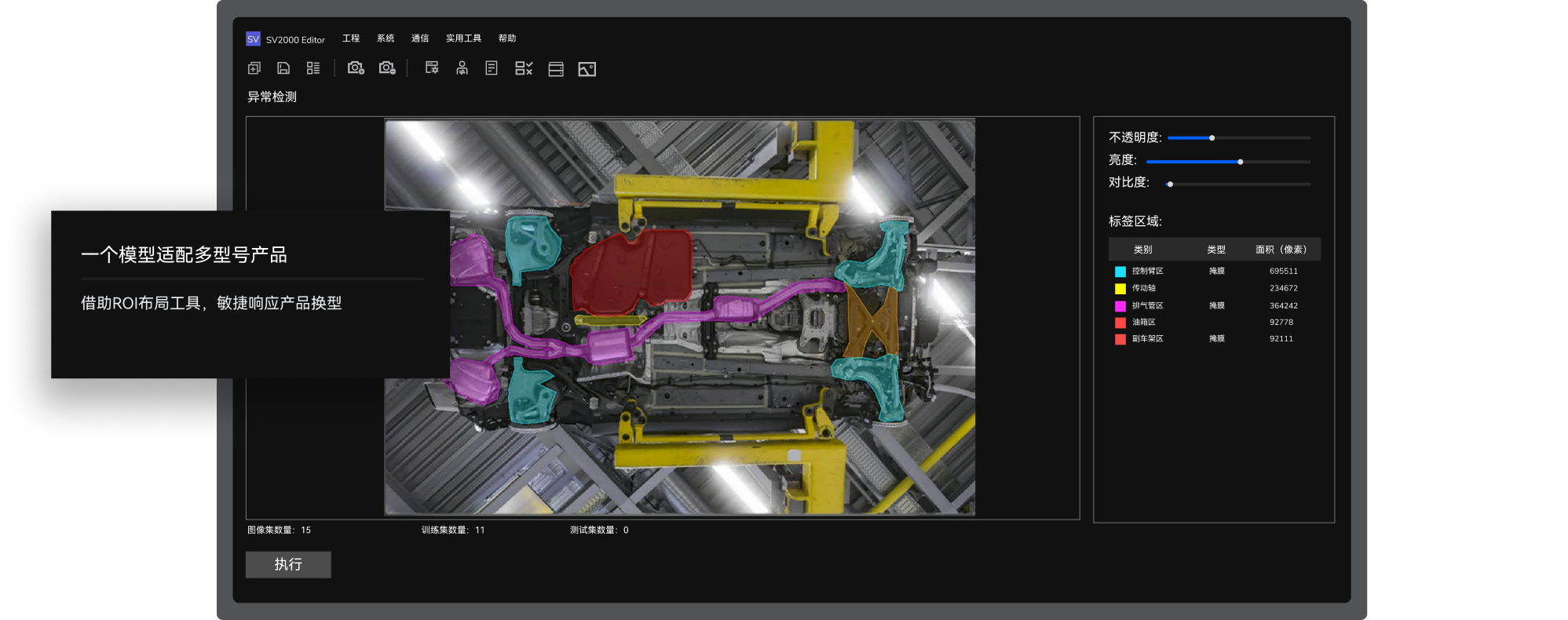Open the document report icon
This screenshot has height=620, width=1568.
point(492,68)
